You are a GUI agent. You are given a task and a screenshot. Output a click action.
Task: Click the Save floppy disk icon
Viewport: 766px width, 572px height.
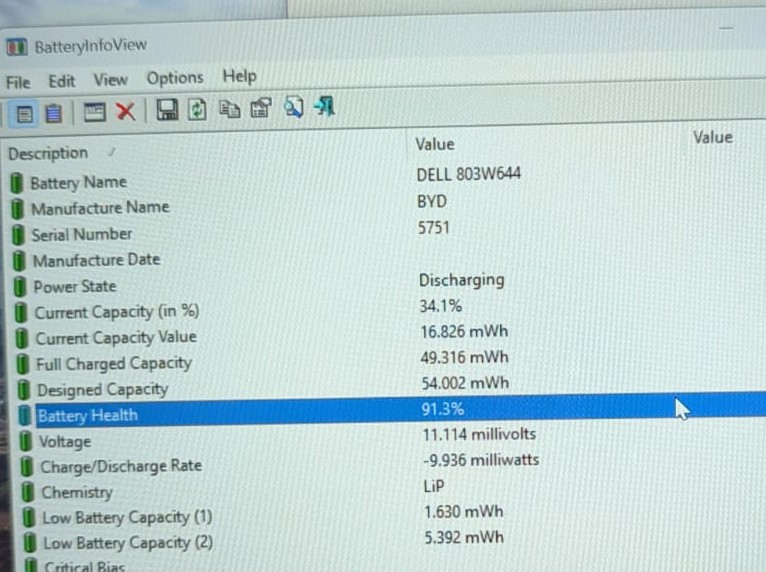tap(167, 109)
